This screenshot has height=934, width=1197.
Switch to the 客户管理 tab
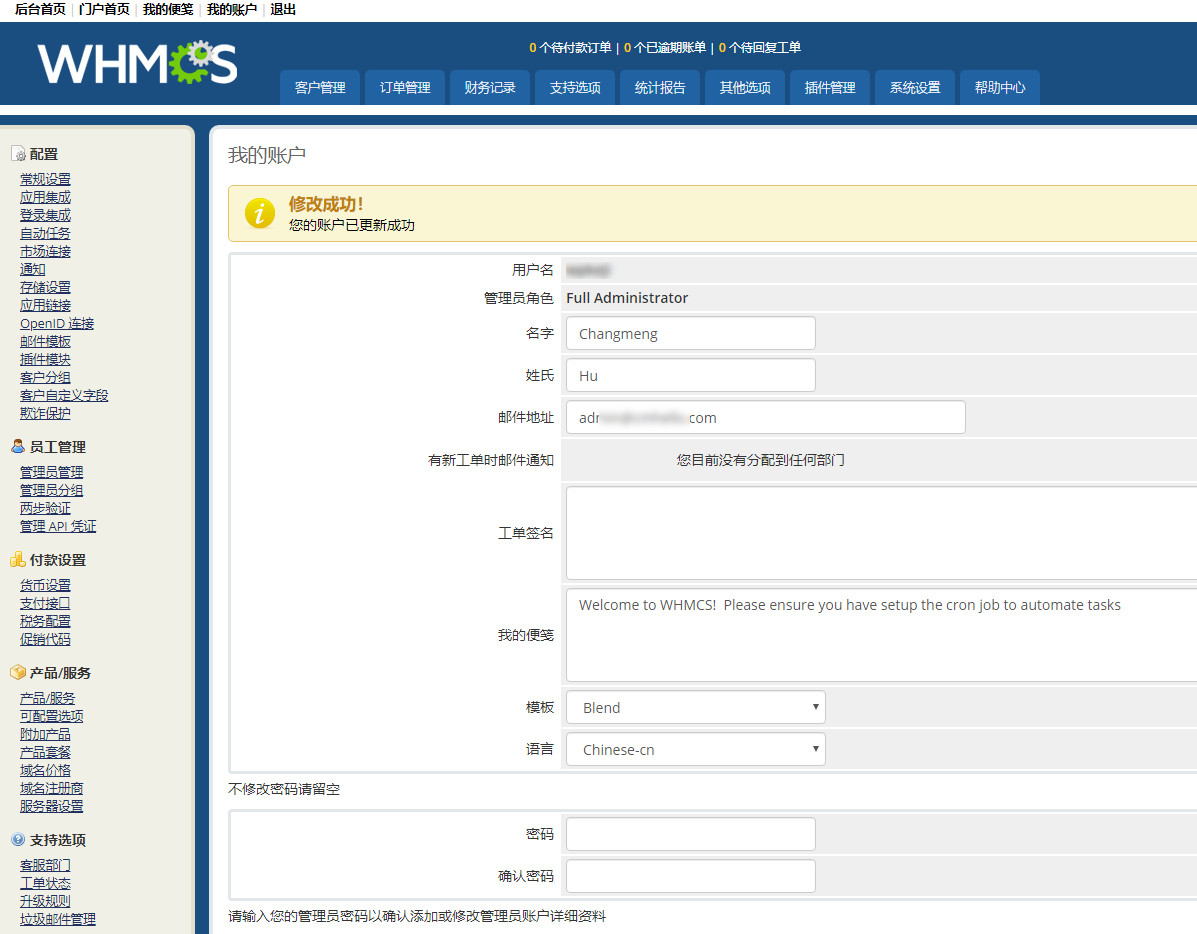point(319,87)
